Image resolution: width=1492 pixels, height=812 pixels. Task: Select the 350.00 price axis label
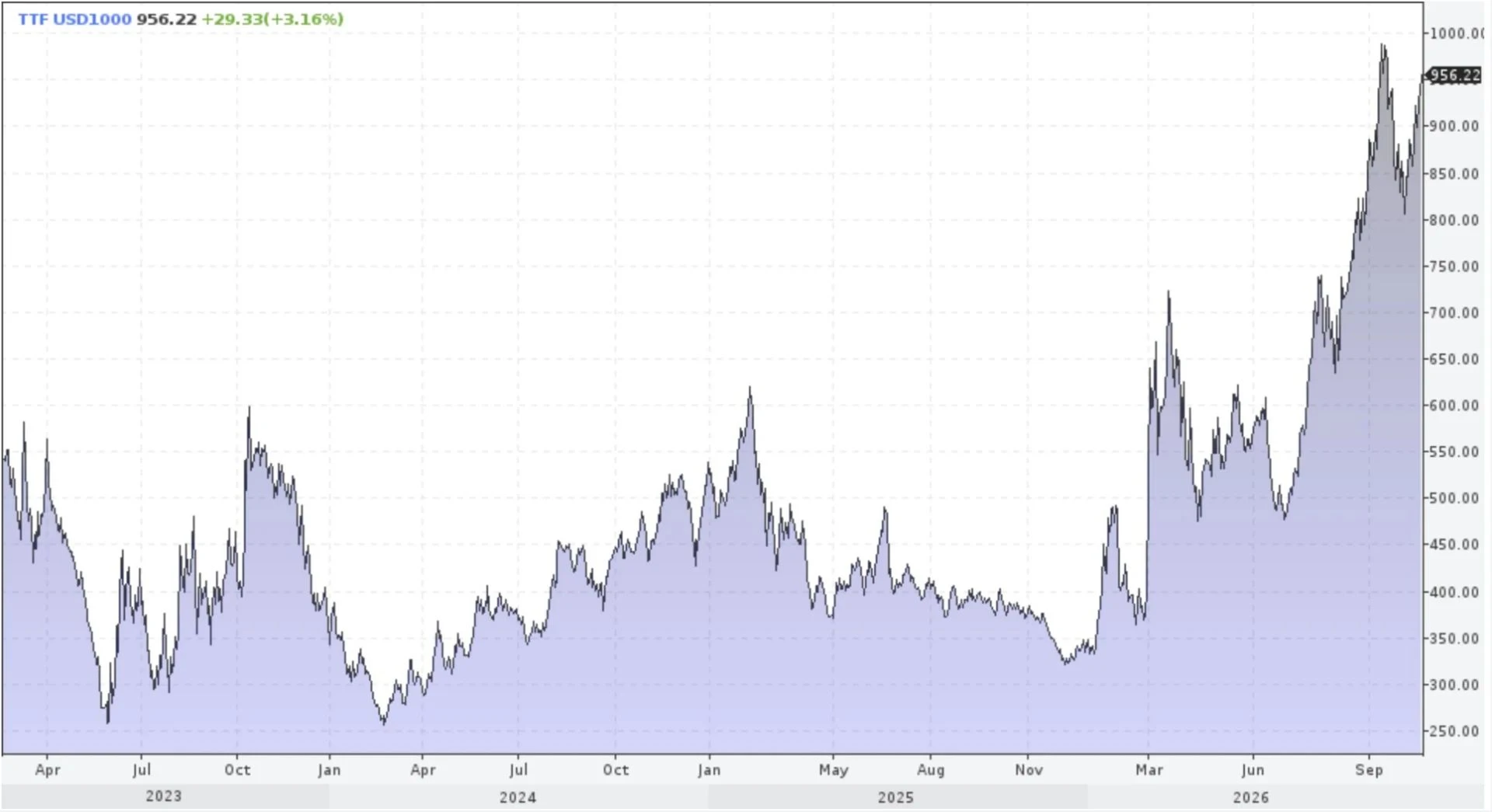pos(1455,639)
